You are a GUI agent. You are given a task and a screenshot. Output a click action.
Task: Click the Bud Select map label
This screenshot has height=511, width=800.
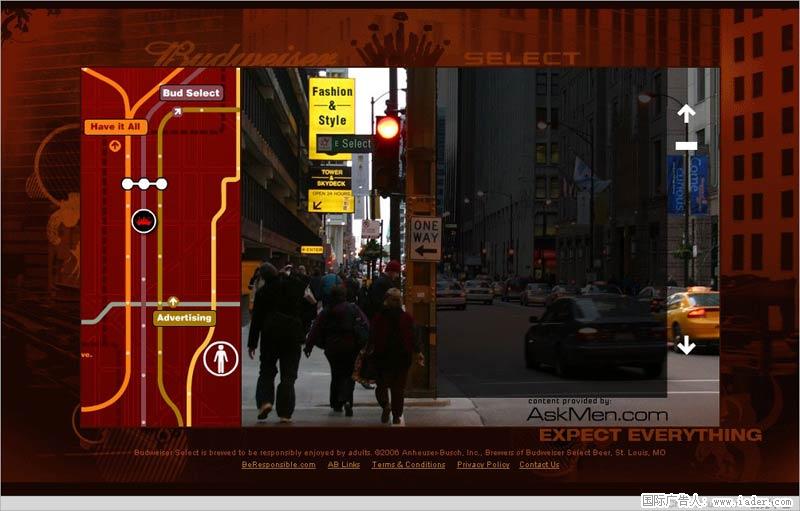point(191,93)
